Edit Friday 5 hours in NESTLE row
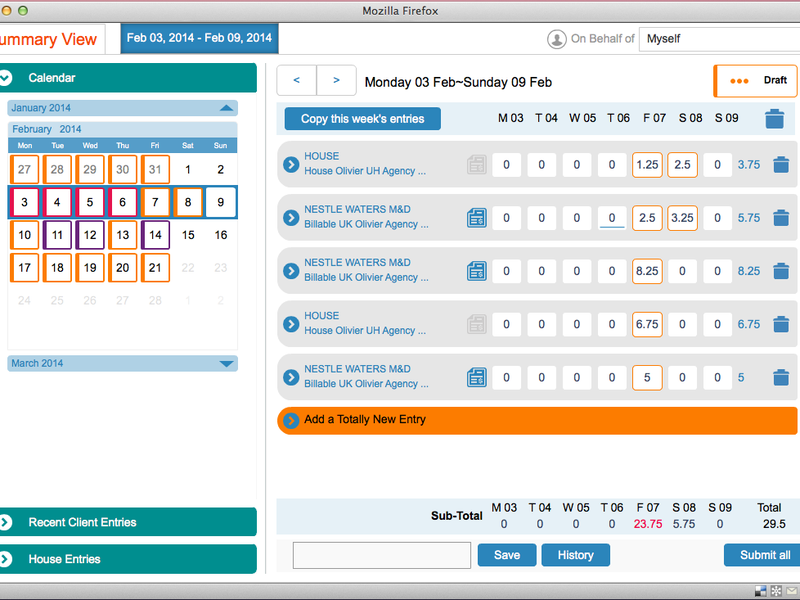The height and width of the screenshot is (600, 800). click(x=647, y=378)
